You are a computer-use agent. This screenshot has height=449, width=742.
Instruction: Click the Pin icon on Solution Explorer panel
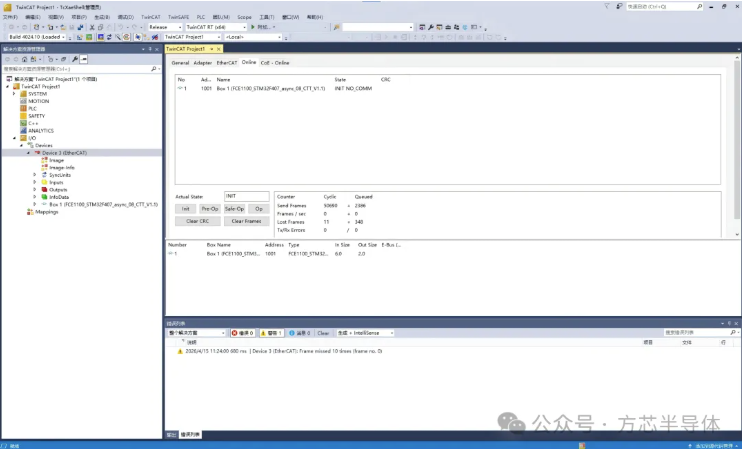tap(150, 49)
